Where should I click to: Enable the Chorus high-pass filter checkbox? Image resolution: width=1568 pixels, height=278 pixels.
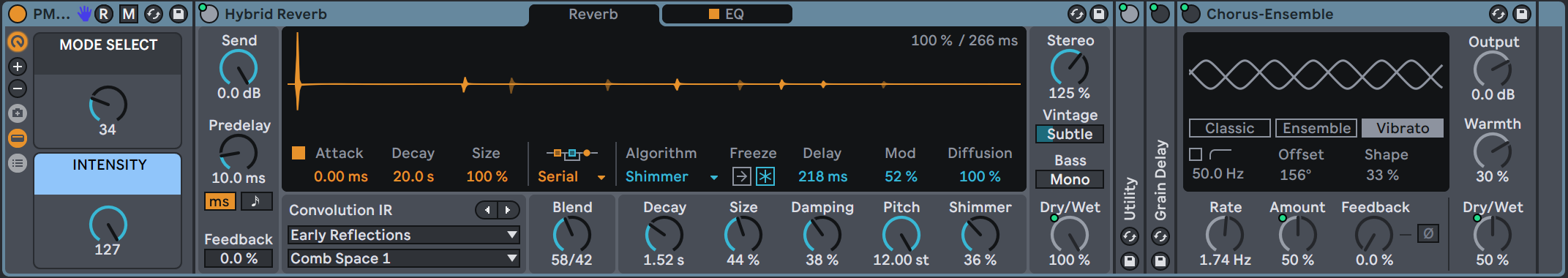1196,154
